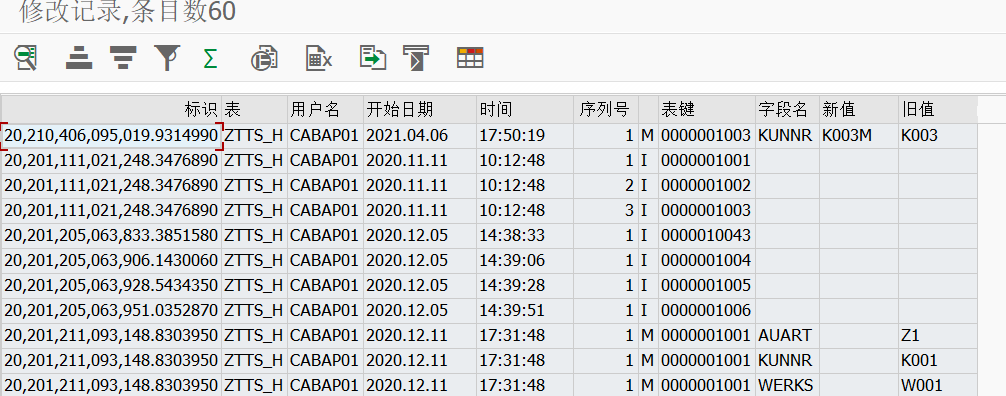The width and height of the screenshot is (1006, 396).
Task: Click the time cell 17:50:19
Action: (525, 135)
